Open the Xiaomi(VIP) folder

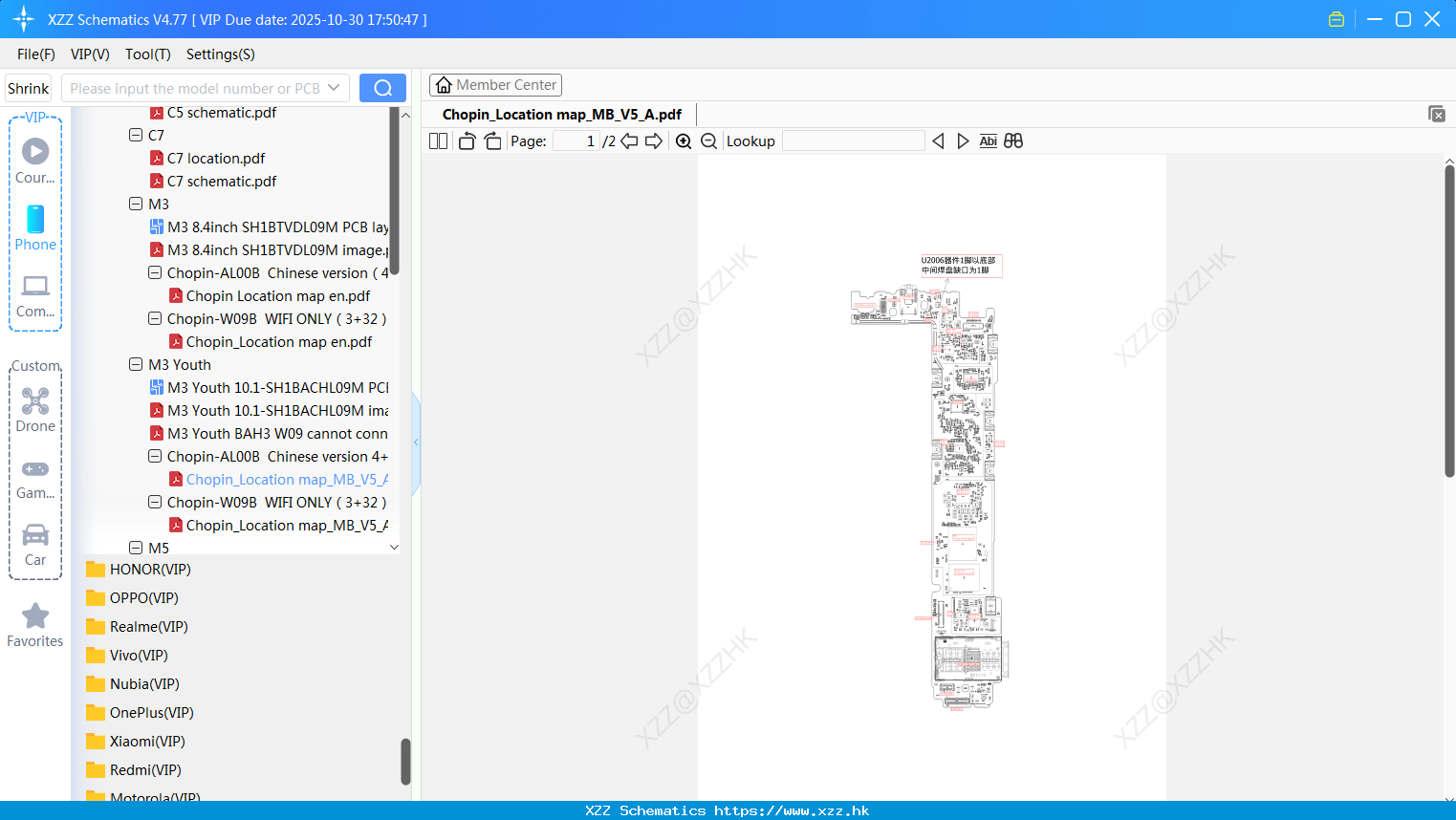tap(135, 741)
